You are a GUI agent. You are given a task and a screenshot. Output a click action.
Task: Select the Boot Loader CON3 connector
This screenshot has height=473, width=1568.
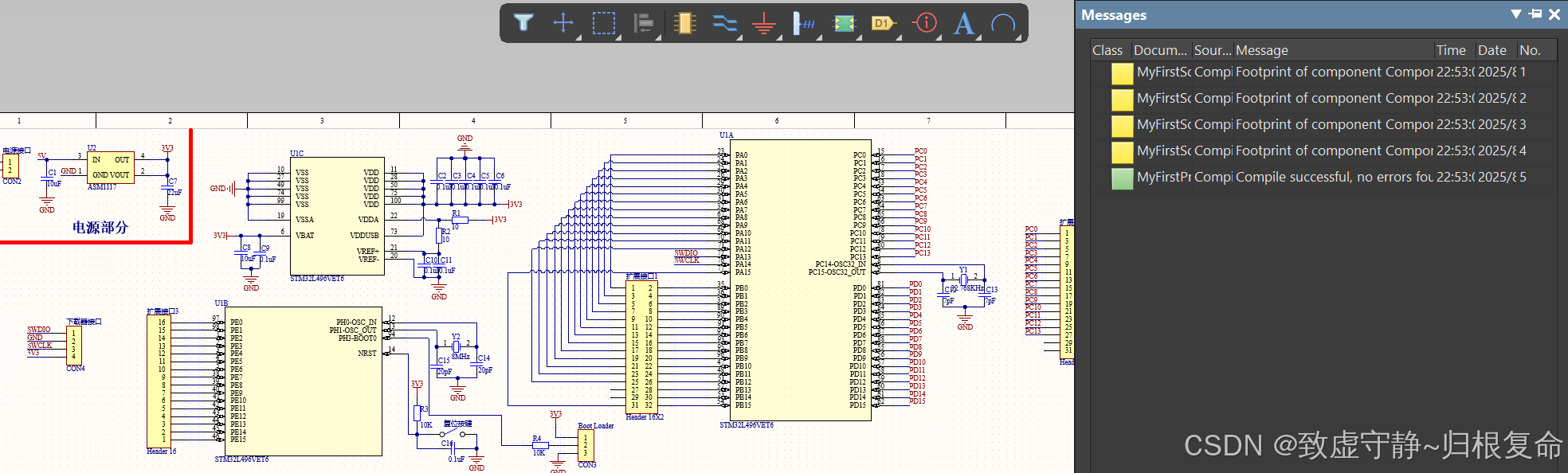586,446
